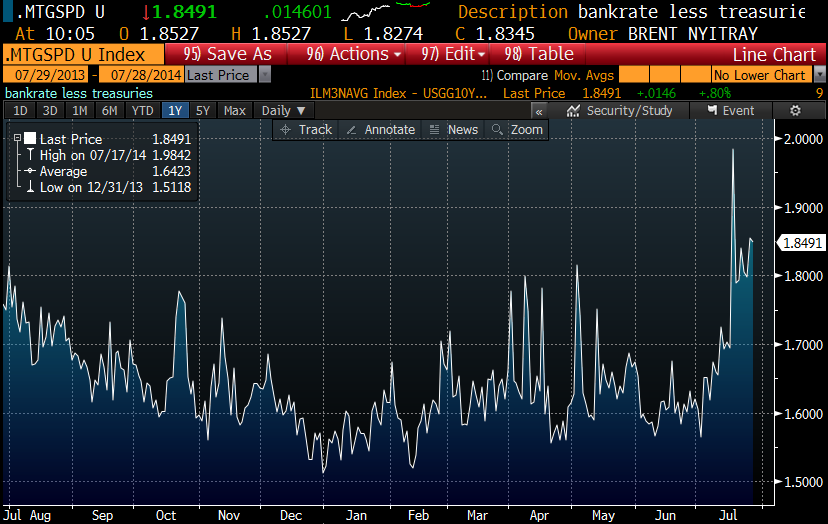This screenshot has width=828, height=524.
Task: Select the Annotate pencil tool
Action: click(379, 130)
